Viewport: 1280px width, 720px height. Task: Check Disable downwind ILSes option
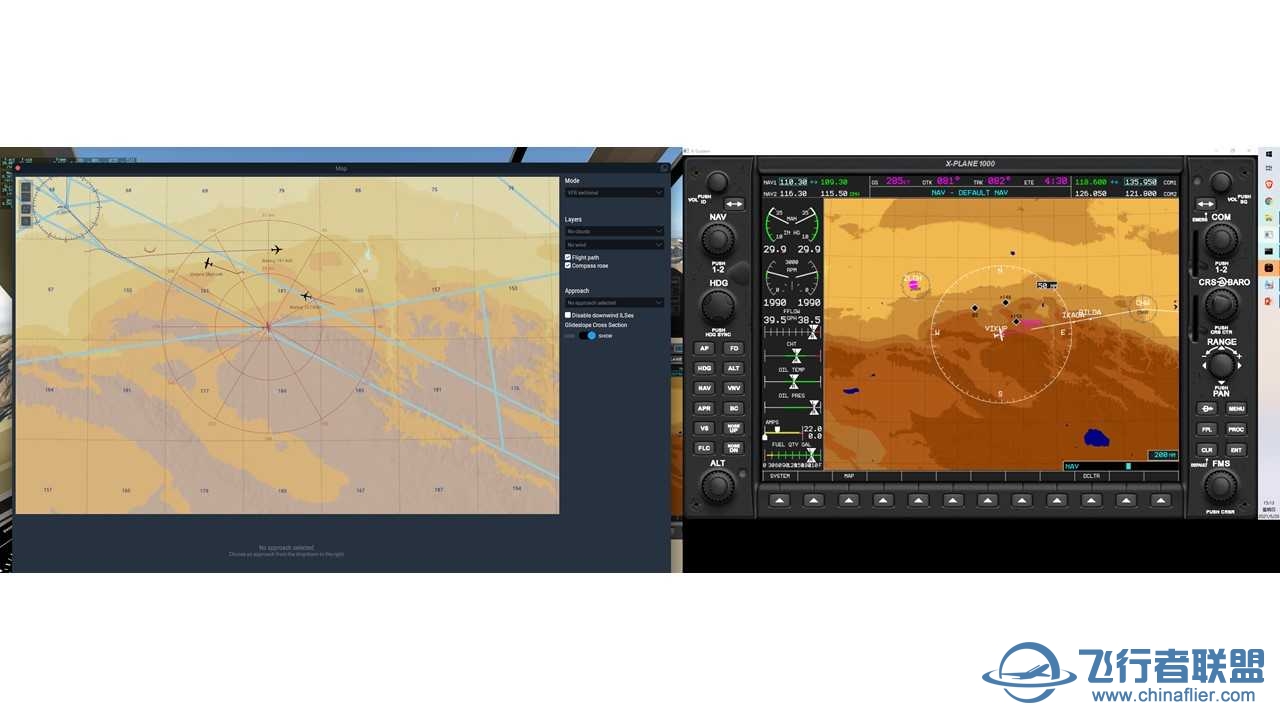click(x=568, y=315)
